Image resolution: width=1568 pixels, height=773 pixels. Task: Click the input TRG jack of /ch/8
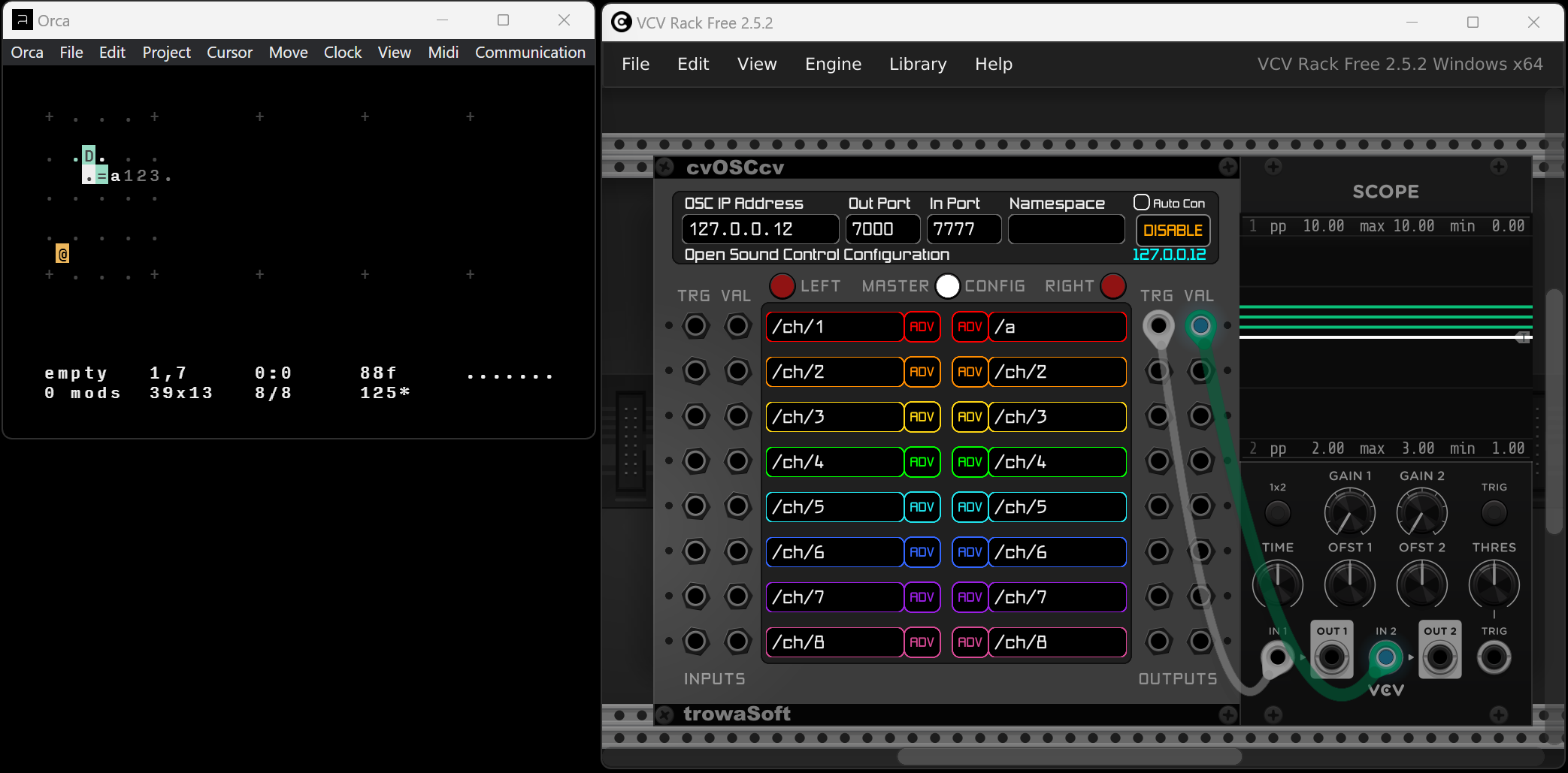[x=695, y=642]
